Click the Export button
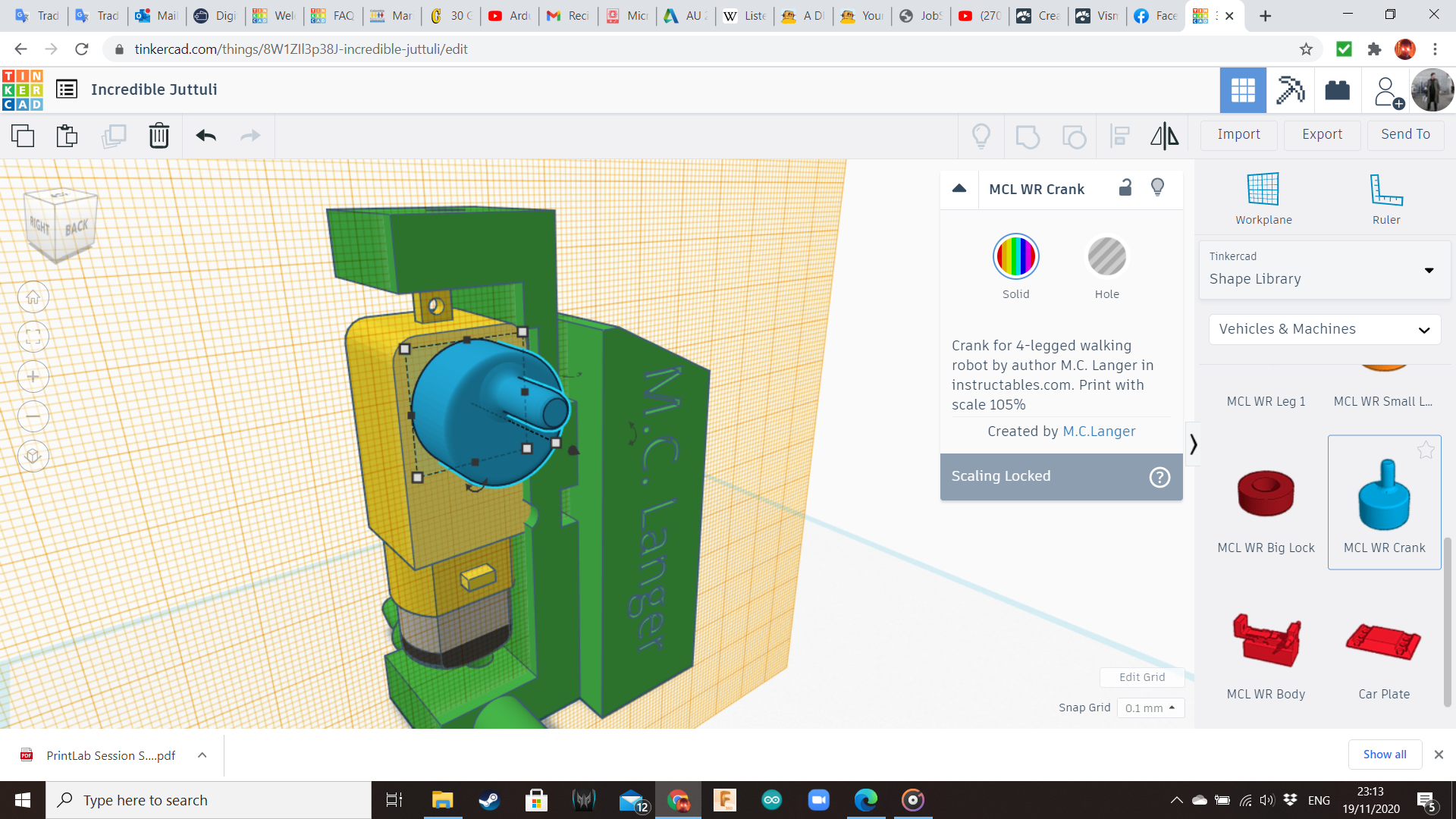Viewport: 1456px width, 819px height. point(1322,134)
